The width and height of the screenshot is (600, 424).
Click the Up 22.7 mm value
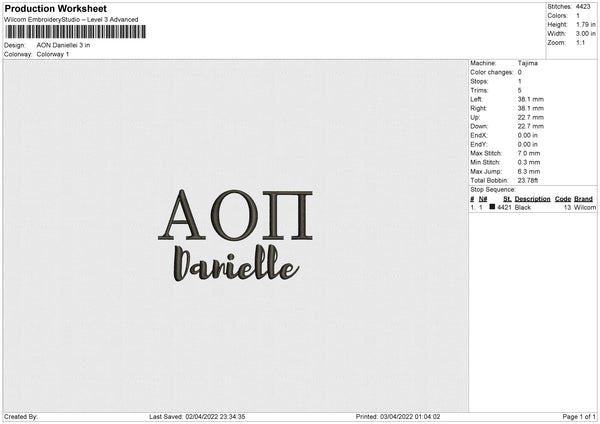[x=531, y=117]
